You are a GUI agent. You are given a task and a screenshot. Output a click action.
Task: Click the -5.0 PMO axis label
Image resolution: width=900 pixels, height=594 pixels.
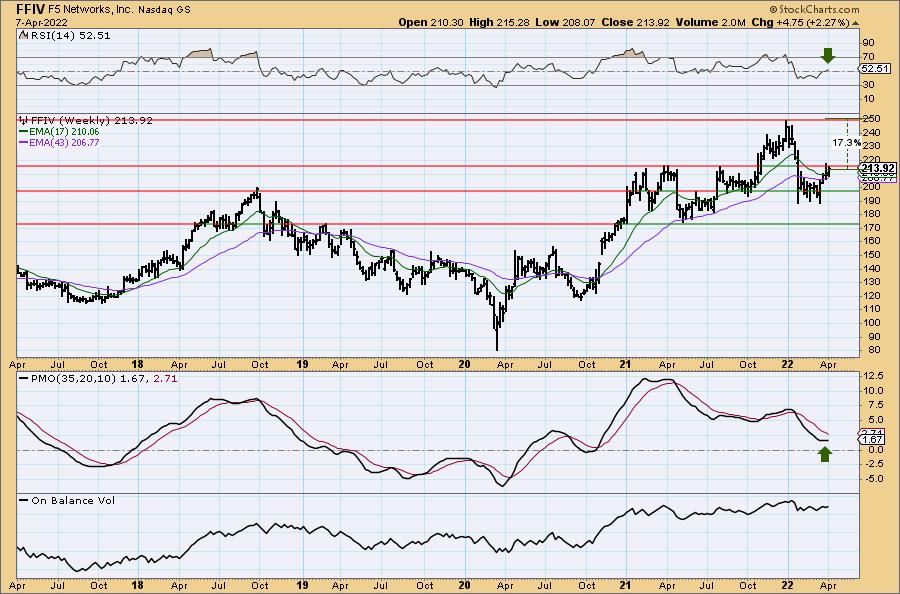point(872,479)
